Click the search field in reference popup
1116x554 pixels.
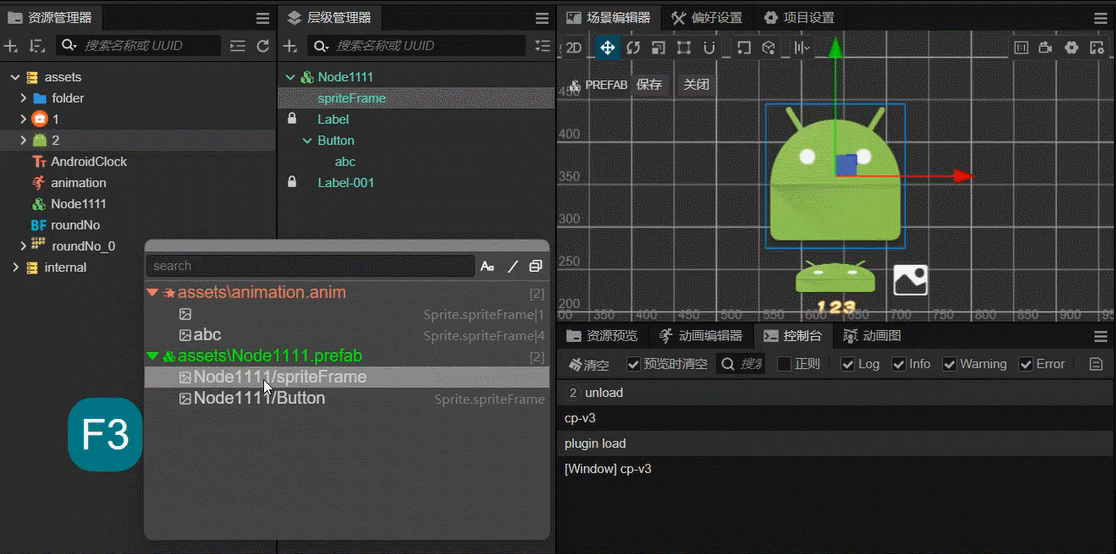pos(310,266)
